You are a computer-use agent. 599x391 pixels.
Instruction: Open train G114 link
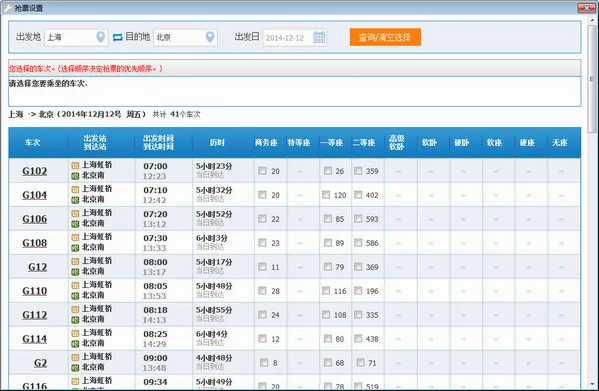[x=34, y=339]
